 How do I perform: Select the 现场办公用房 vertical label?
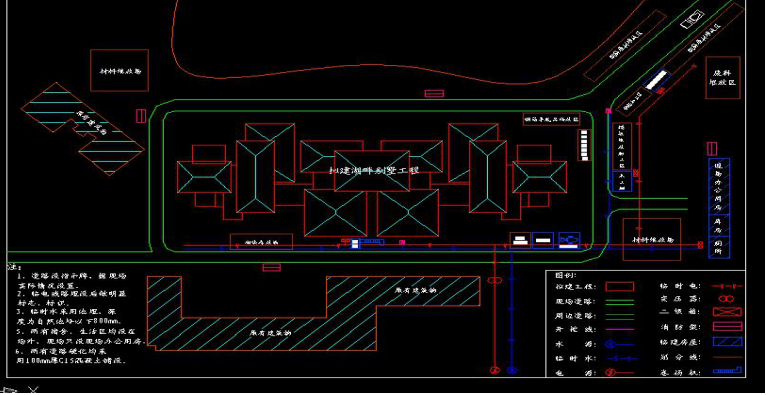click(718, 187)
